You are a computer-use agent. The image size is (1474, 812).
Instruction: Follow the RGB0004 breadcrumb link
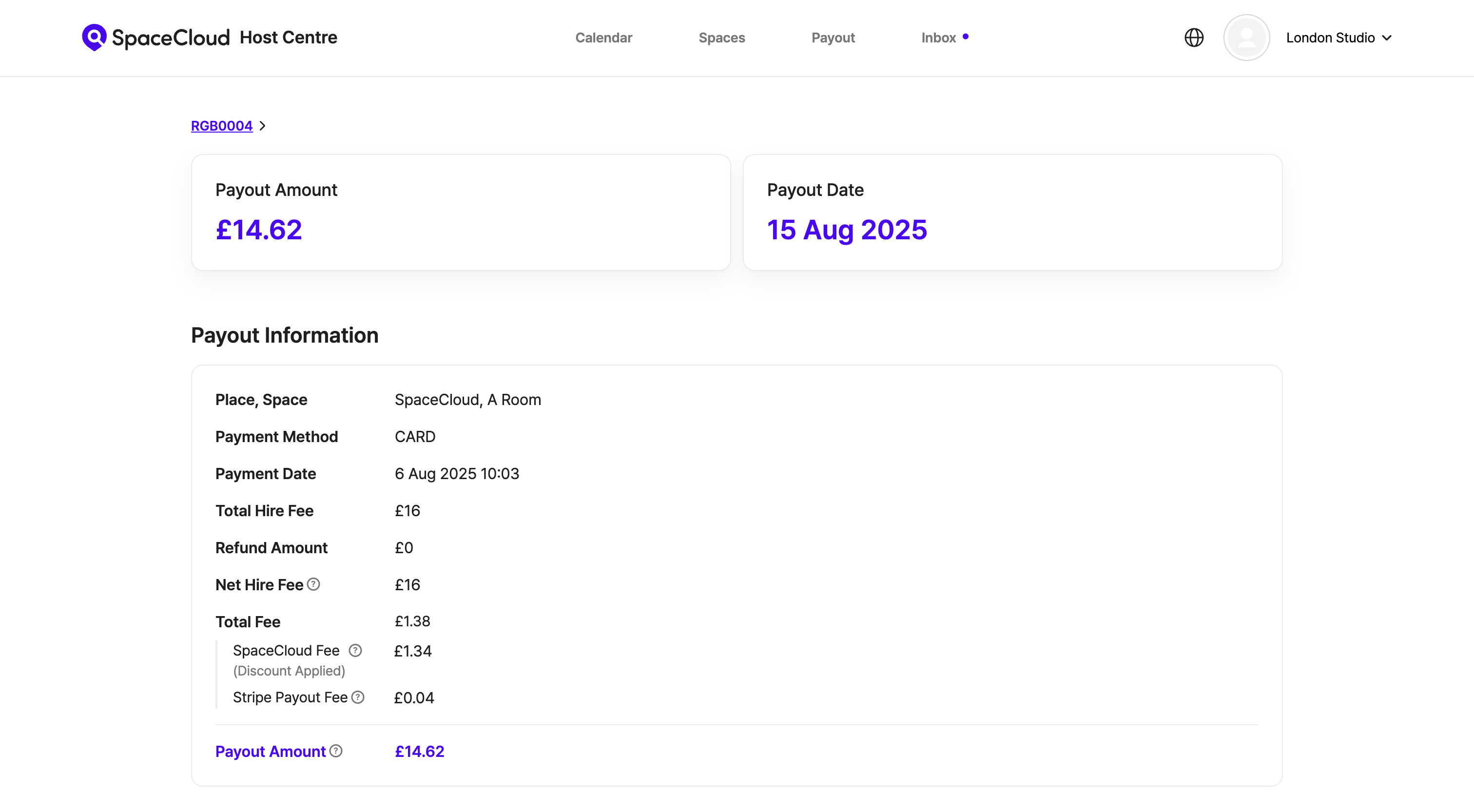coord(221,126)
